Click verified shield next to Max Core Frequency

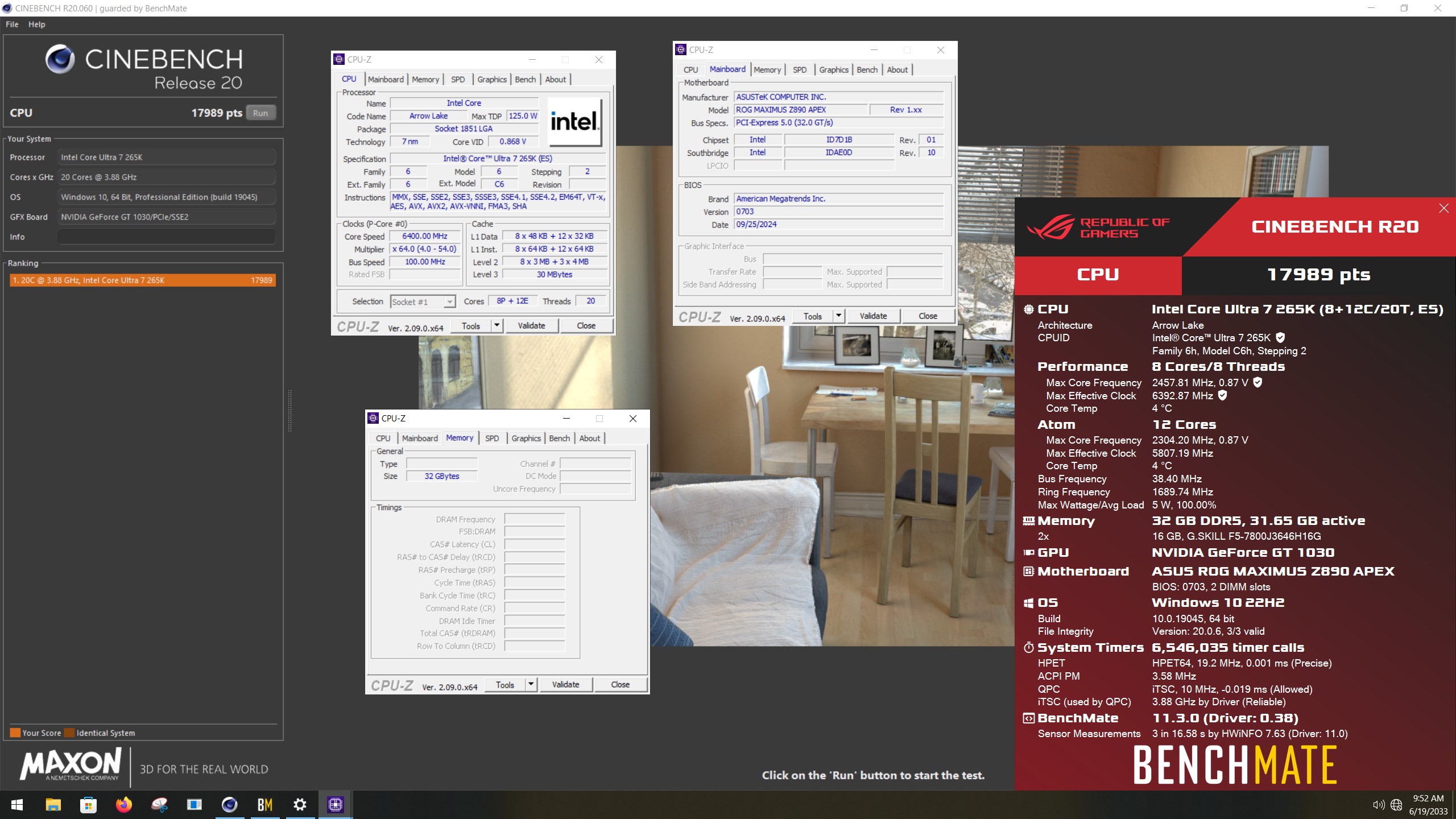pyautogui.click(x=1258, y=382)
